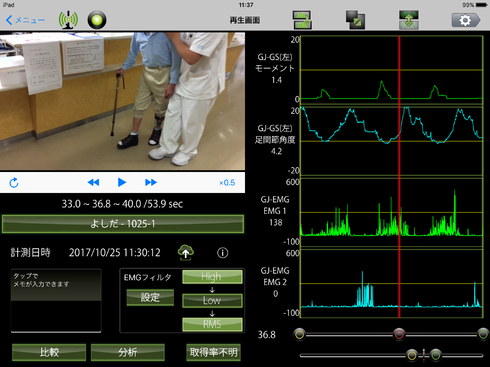The width and height of the screenshot is (490, 367).
Task: Tap the 11:37 status bar clock
Action: point(246,5)
